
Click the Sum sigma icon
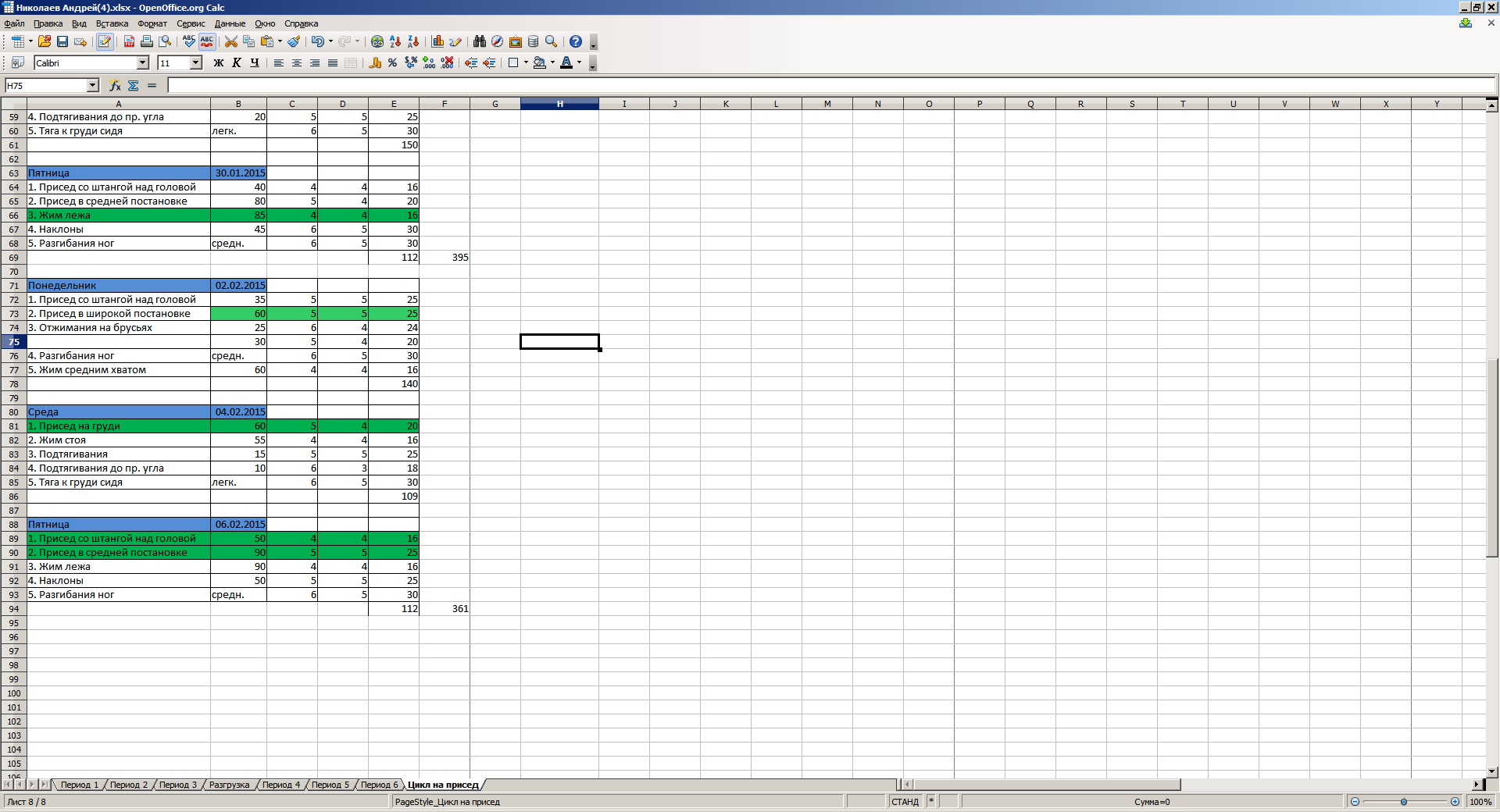134,86
